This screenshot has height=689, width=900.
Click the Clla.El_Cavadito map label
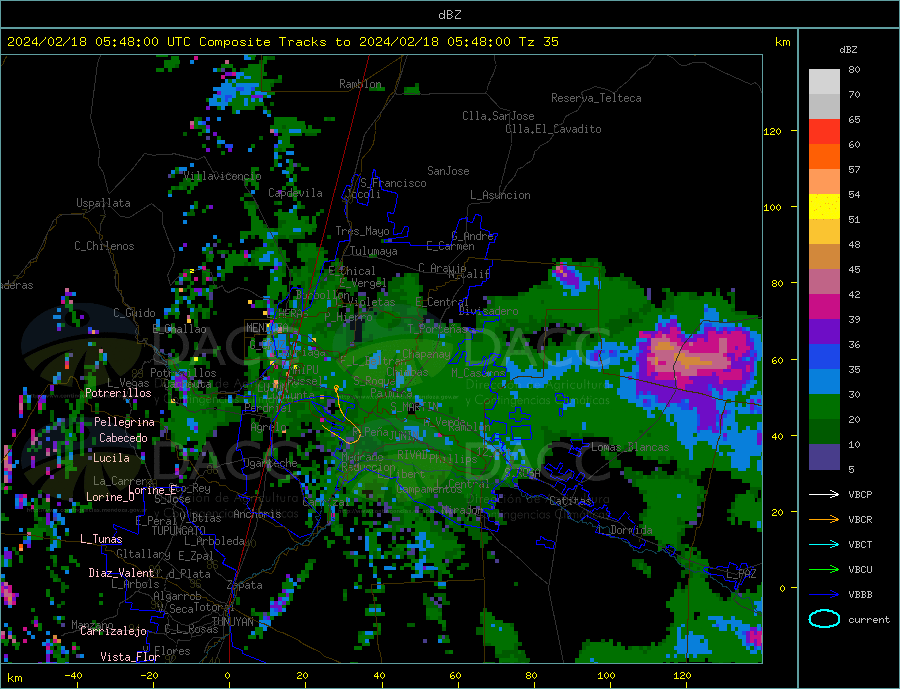coord(553,129)
